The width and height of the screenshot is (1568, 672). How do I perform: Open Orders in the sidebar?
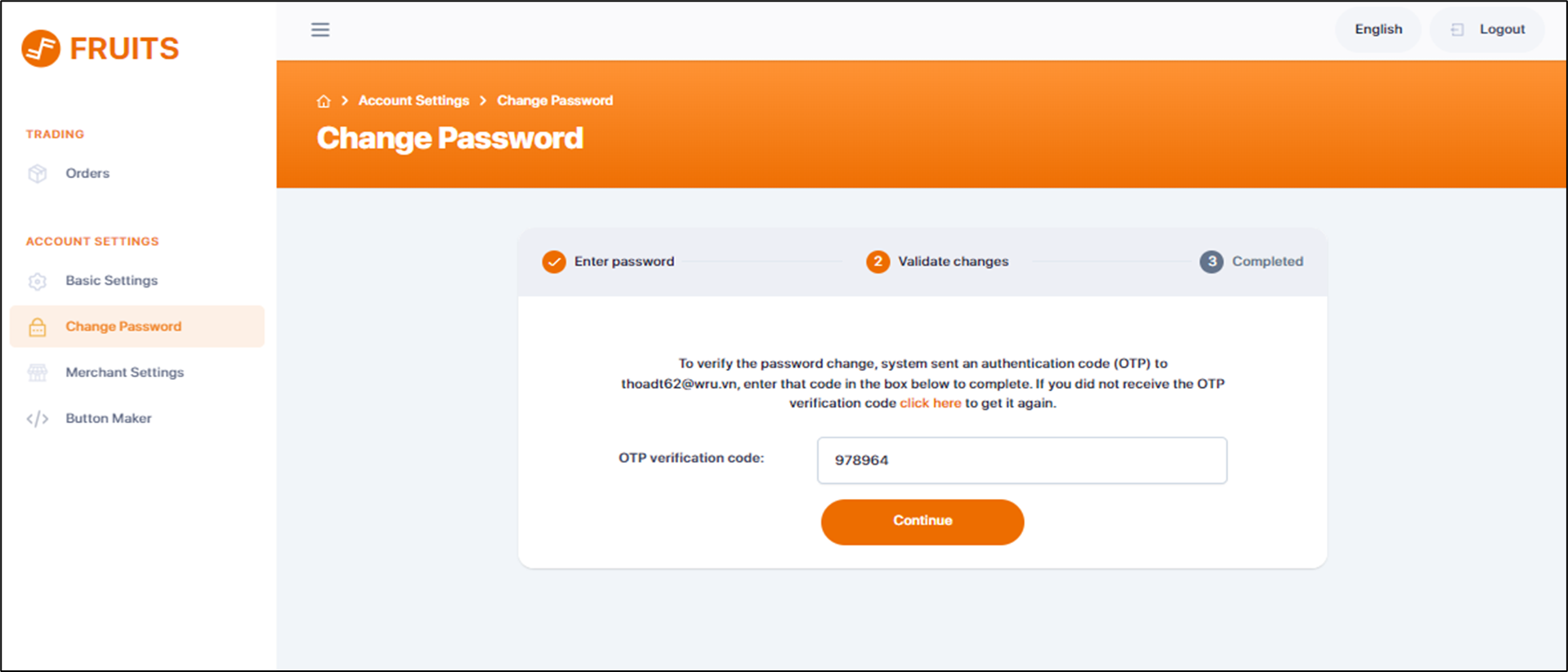(x=87, y=173)
